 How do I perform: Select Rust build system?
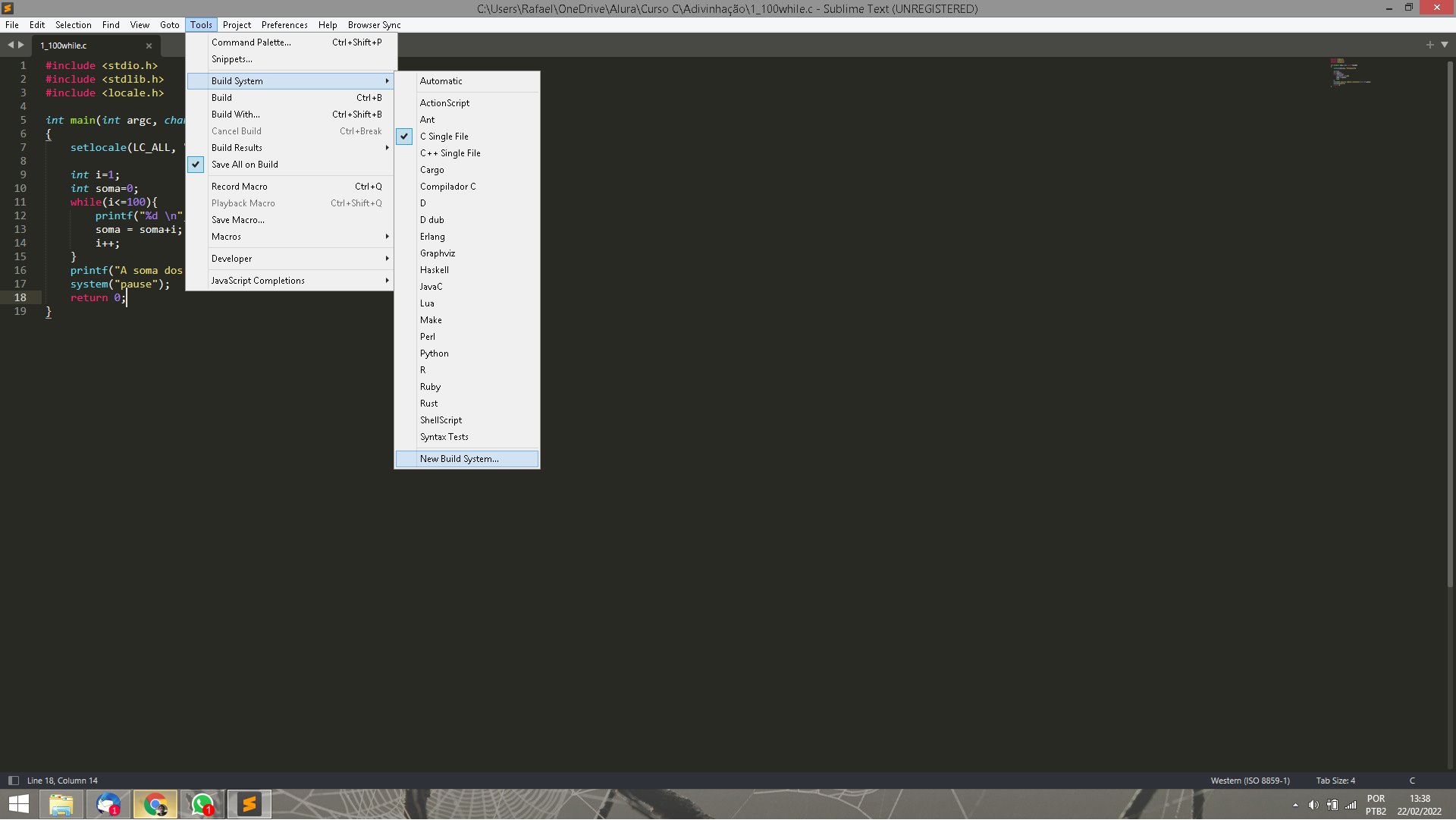click(467, 404)
